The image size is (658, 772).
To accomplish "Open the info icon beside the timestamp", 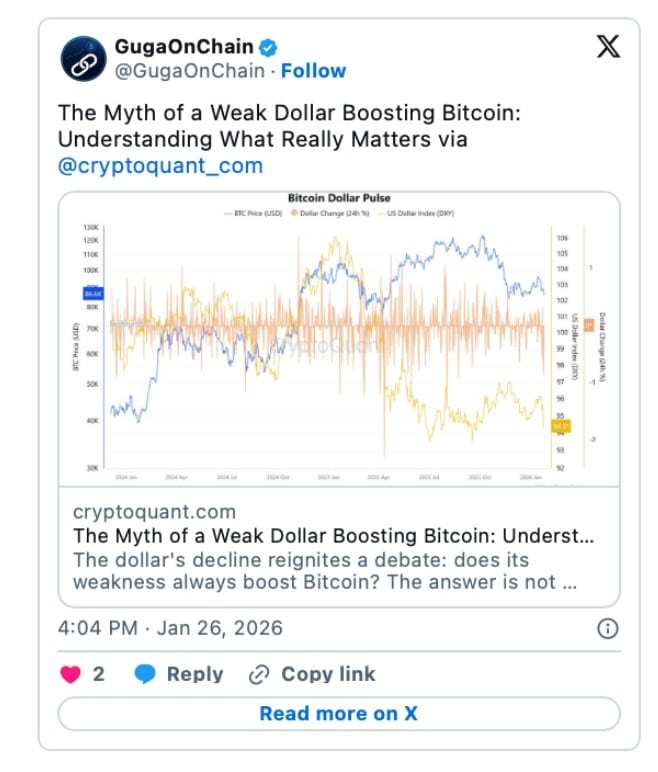I will (x=607, y=628).
